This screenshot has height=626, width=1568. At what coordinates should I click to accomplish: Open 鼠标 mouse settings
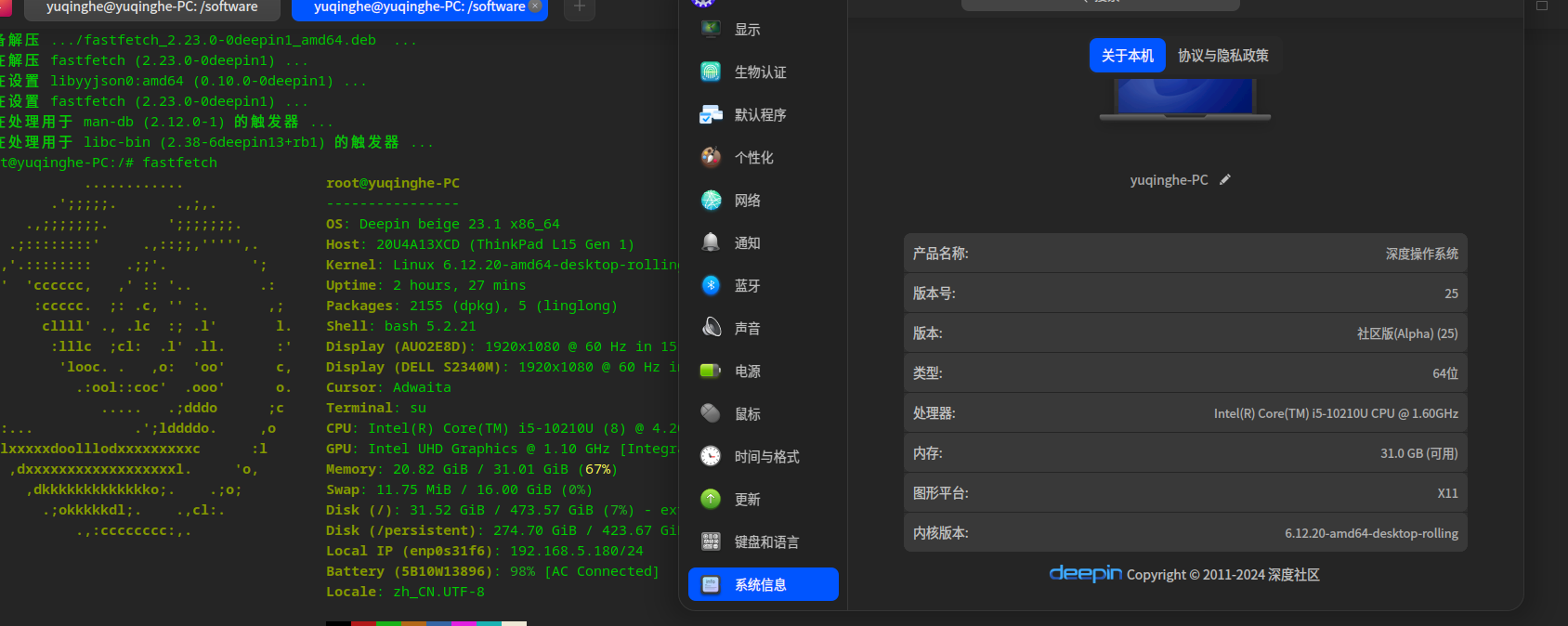click(764, 414)
